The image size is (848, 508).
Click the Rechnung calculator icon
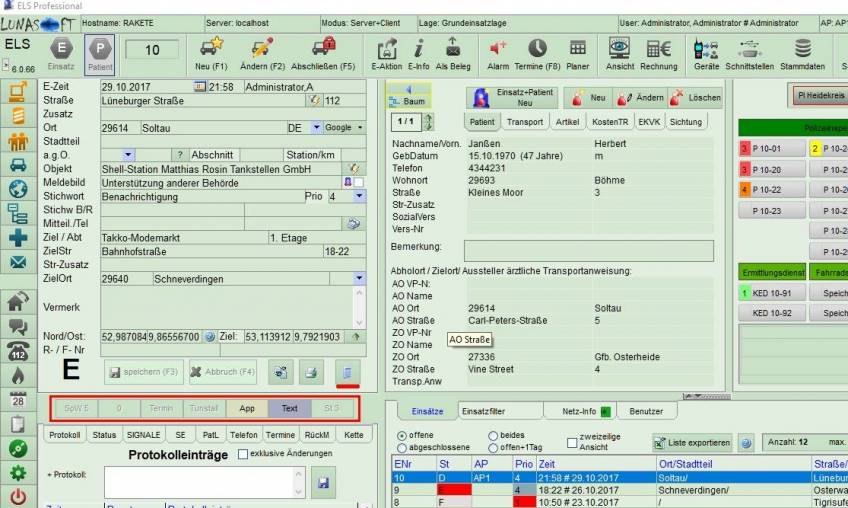[658, 49]
